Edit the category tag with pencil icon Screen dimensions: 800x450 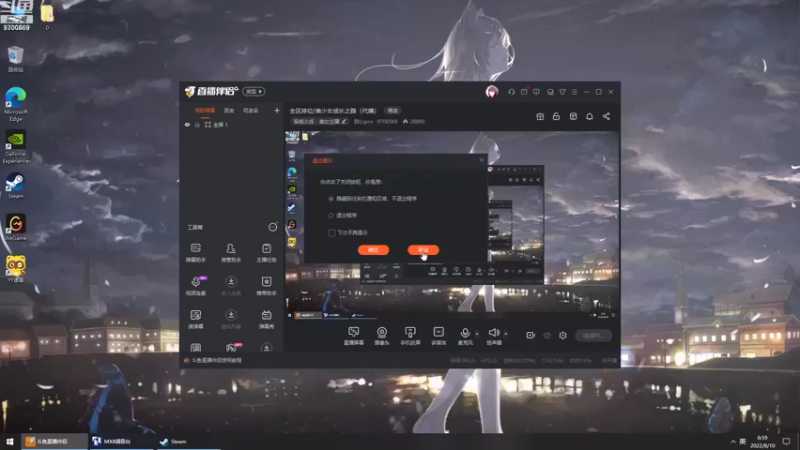[x=344, y=121]
